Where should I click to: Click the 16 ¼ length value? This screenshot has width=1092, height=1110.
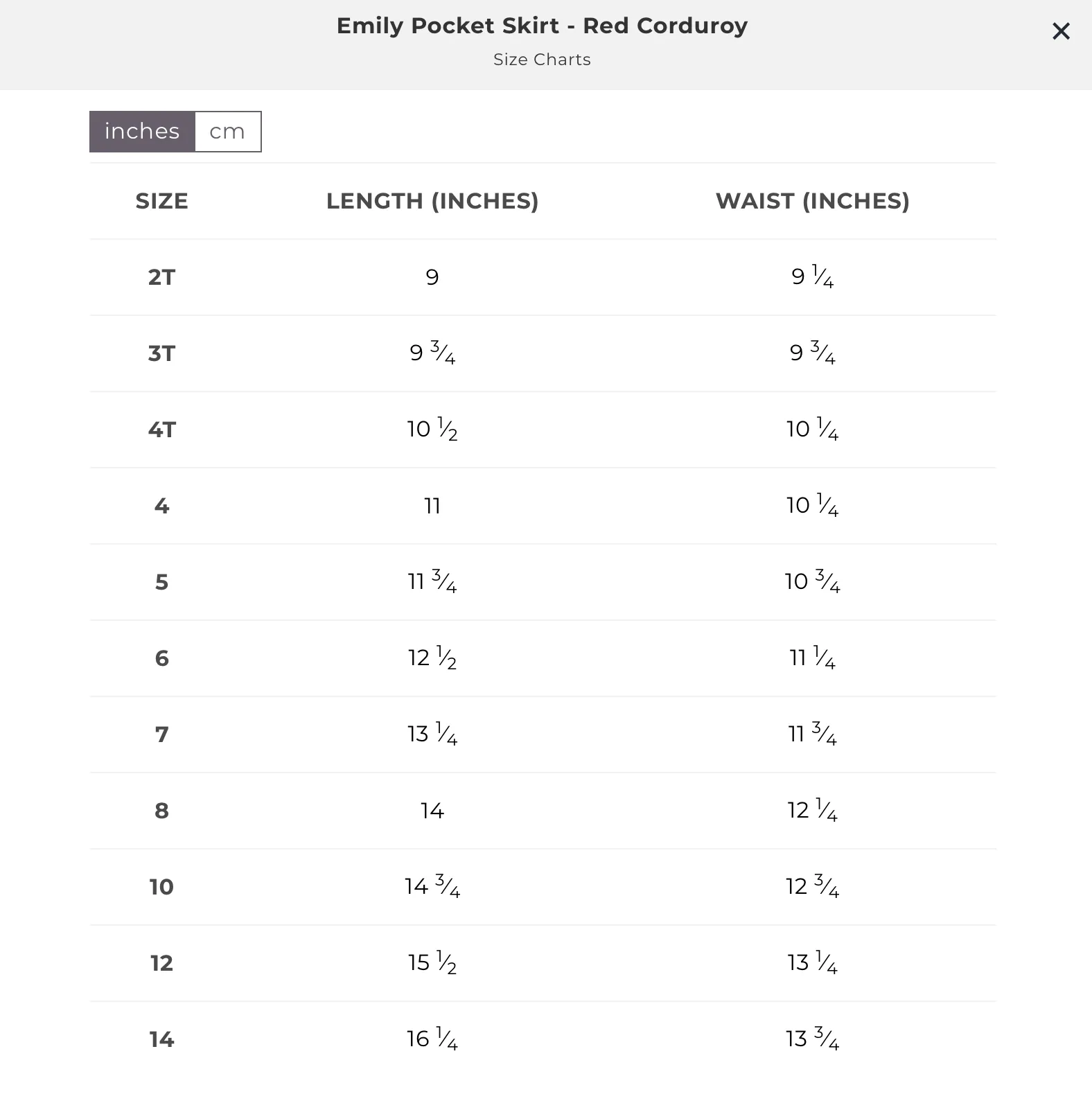432,1039
